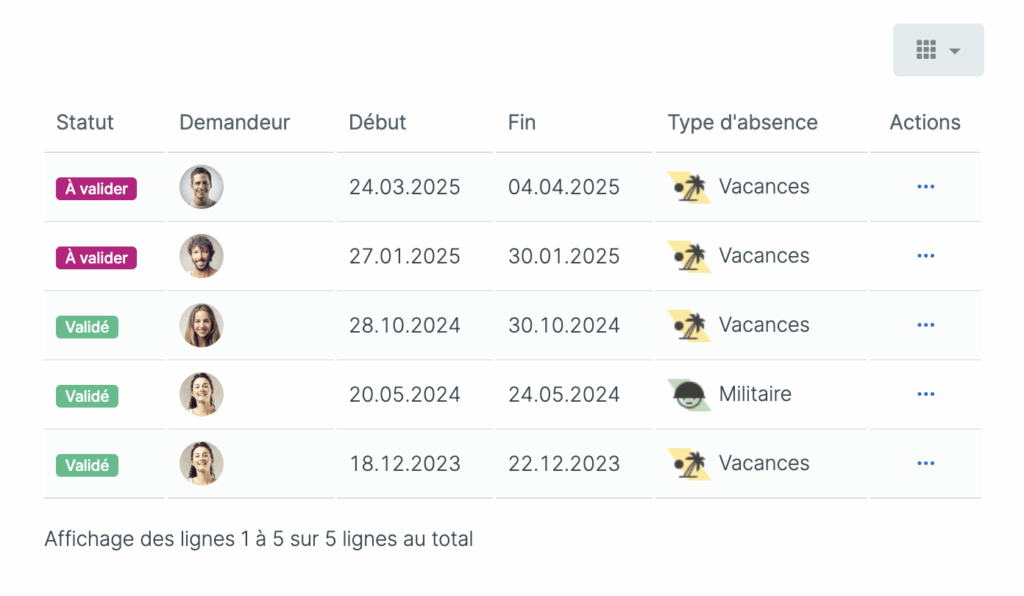Select the Statut column header
1024x596 pixels.
click(x=85, y=122)
